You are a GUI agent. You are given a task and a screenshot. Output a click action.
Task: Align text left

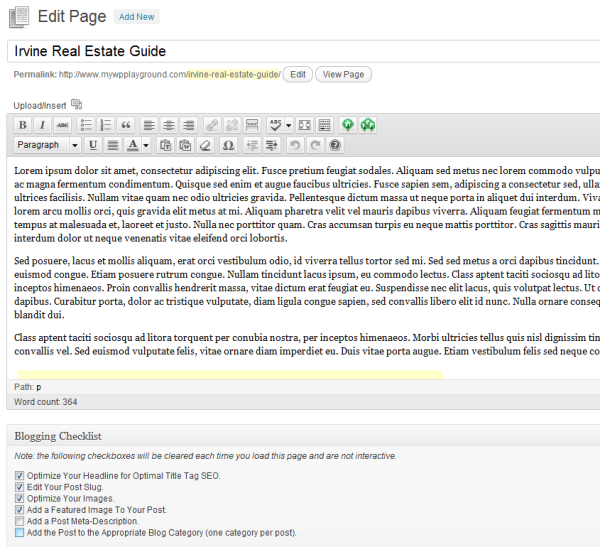(149, 125)
